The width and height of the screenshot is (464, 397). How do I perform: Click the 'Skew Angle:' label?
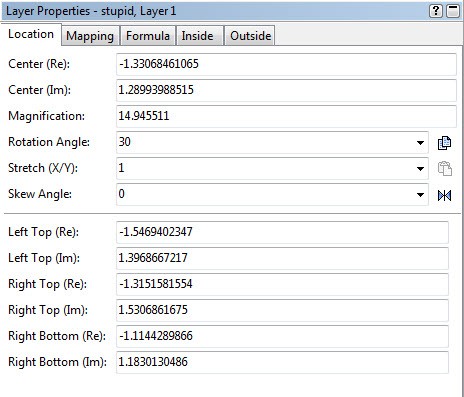pos(40,194)
